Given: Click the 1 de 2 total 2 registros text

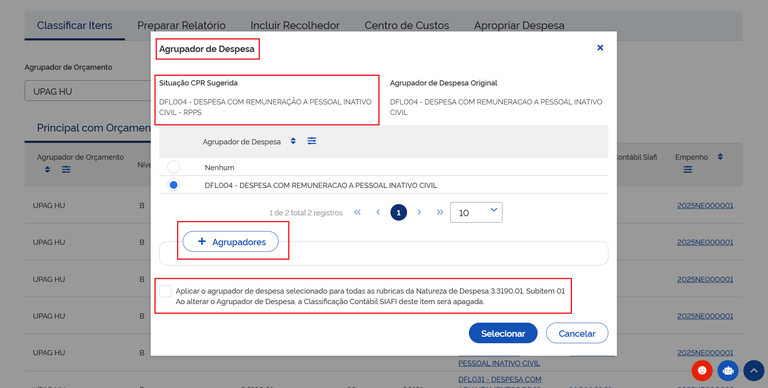Looking at the screenshot, I should pyautogui.click(x=306, y=213).
